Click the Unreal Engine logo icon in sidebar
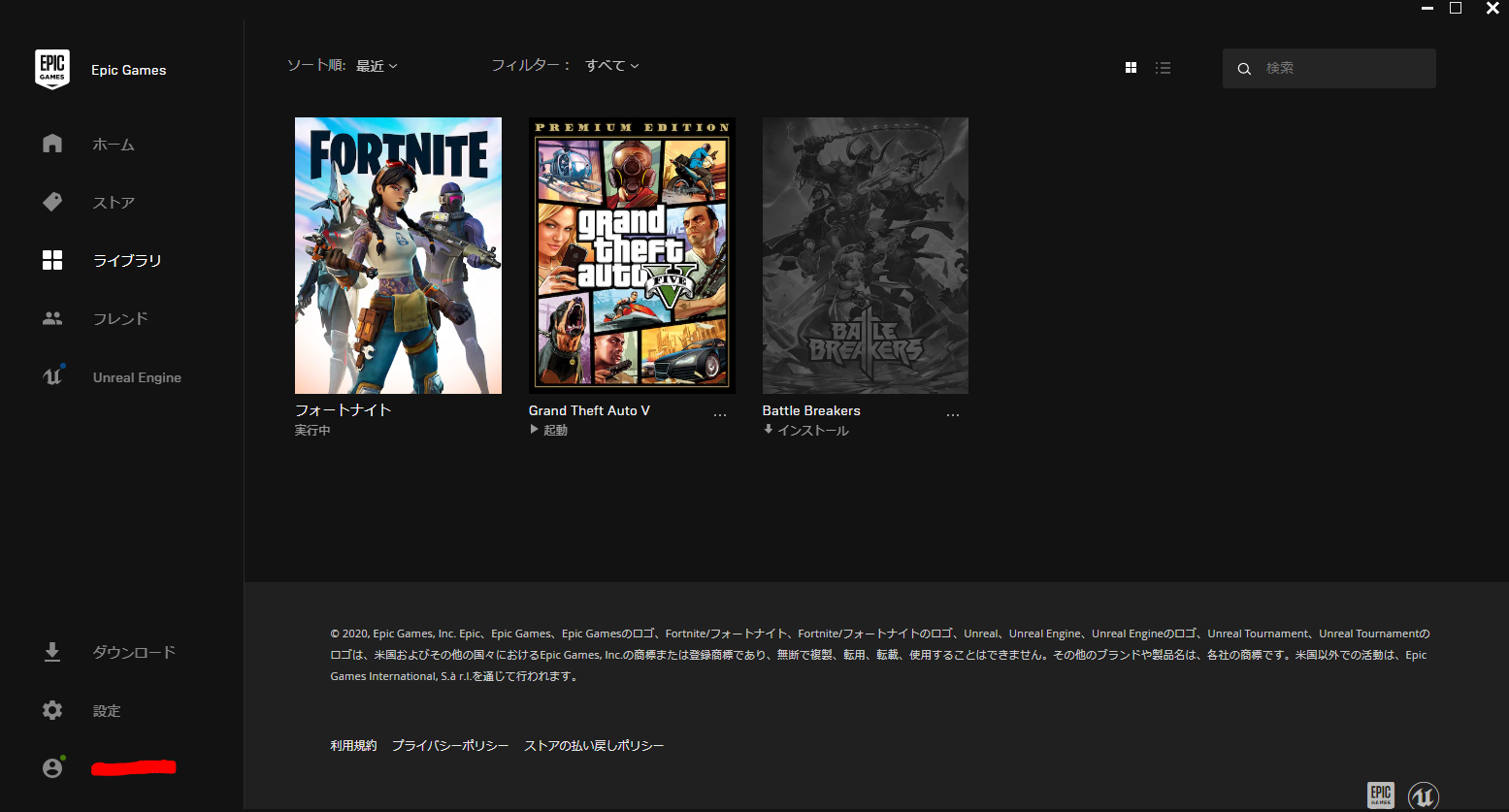 52,376
